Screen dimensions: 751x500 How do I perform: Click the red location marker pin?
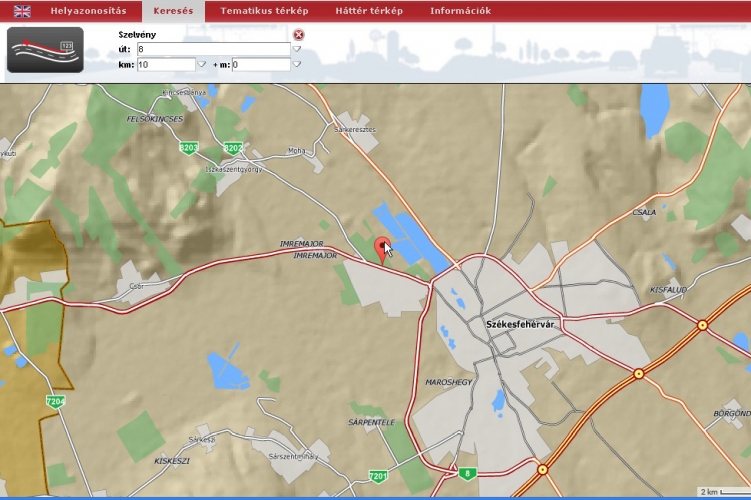382,247
